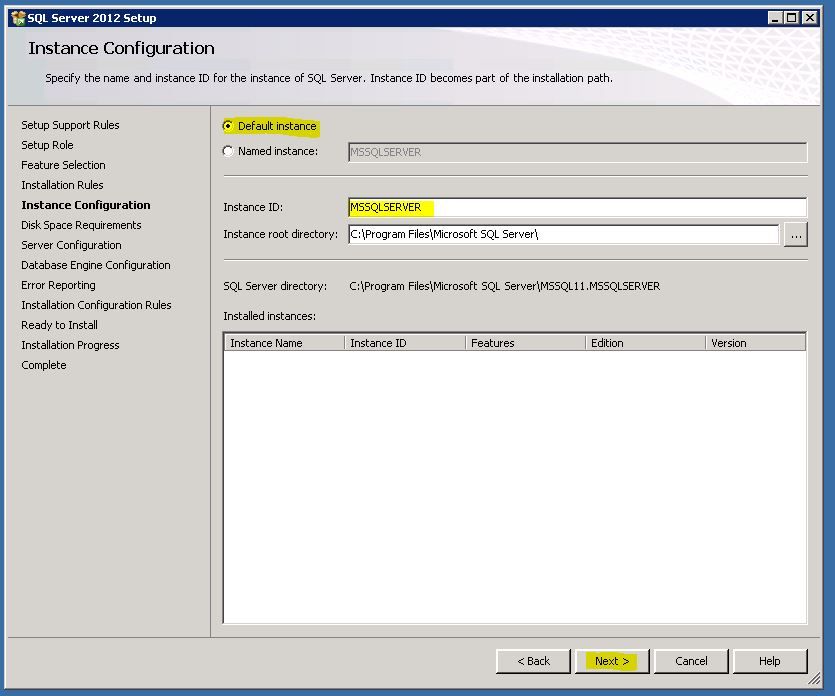Select Disk Space Requirements step
This screenshot has width=835, height=696.
coord(81,225)
